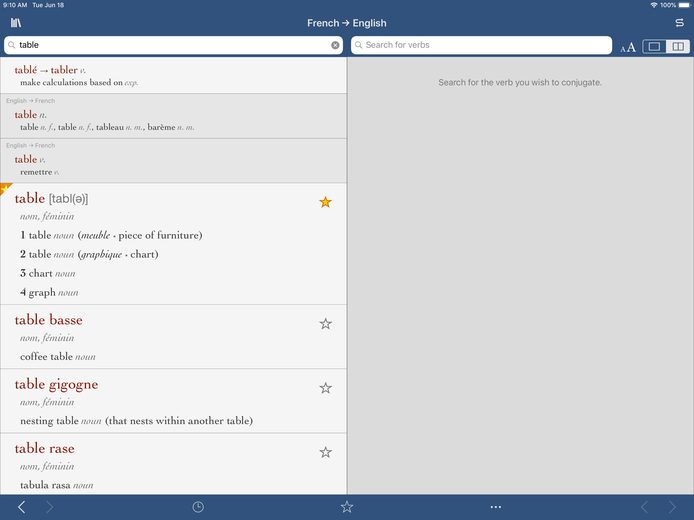Screen dimensions: 694x520
Task: Favorite the 'table basse' entry
Action: coord(325,324)
